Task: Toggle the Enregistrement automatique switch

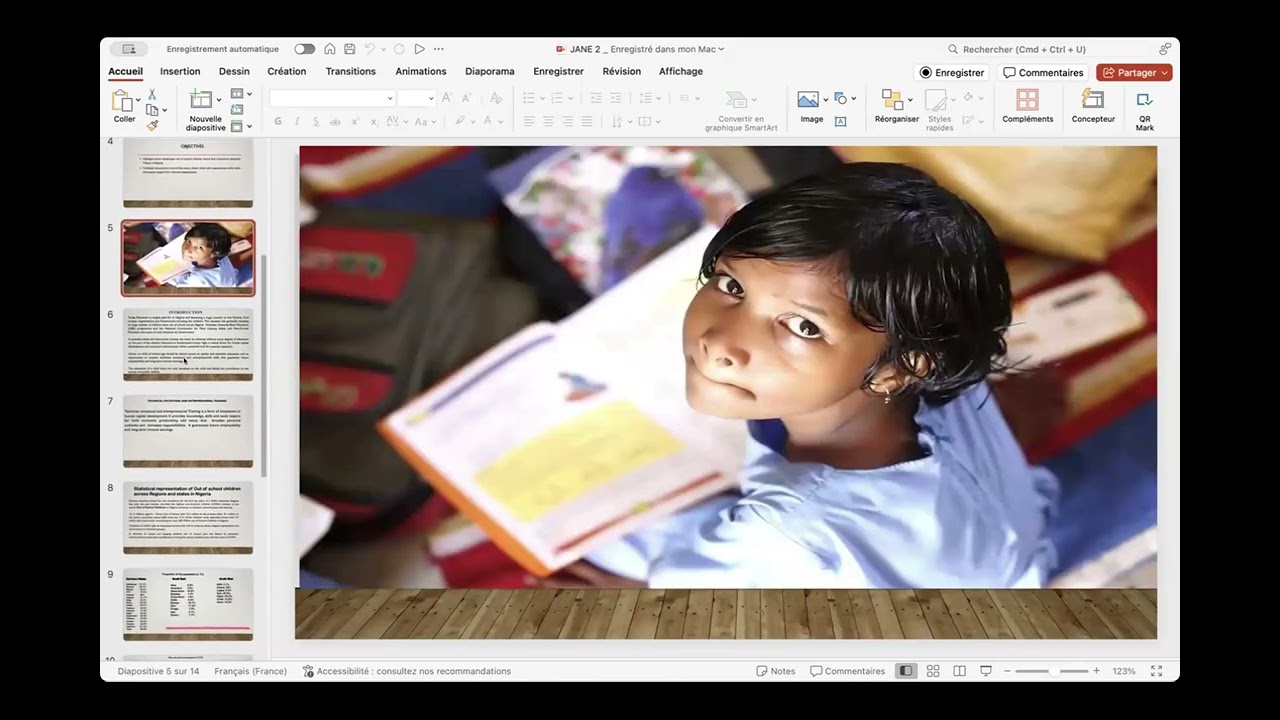Action: click(305, 49)
